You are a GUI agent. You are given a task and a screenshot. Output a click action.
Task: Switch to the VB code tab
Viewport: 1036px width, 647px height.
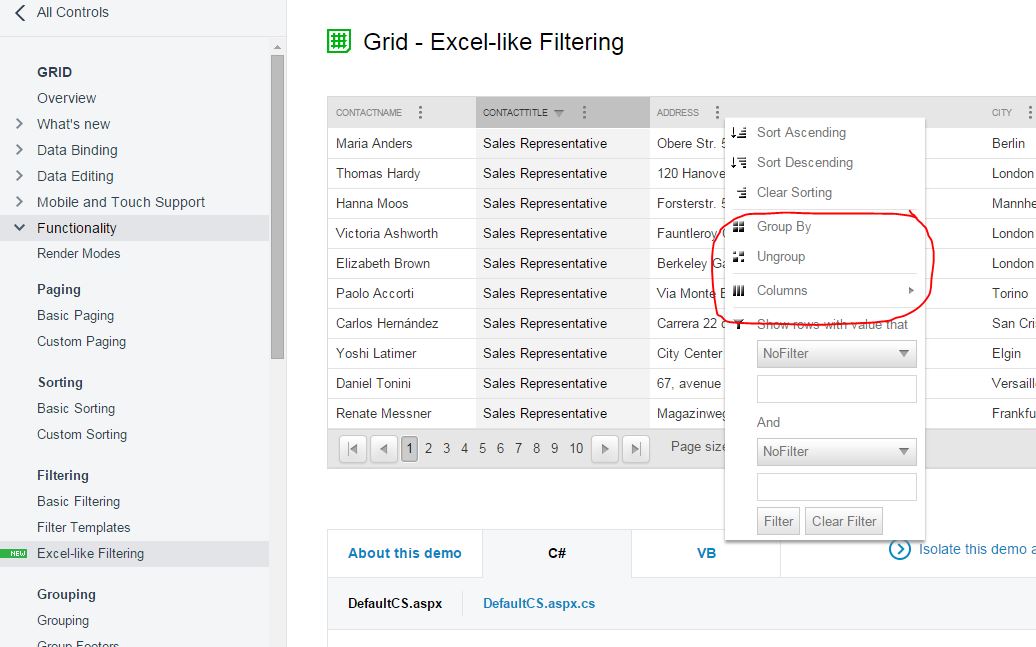point(706,553)
